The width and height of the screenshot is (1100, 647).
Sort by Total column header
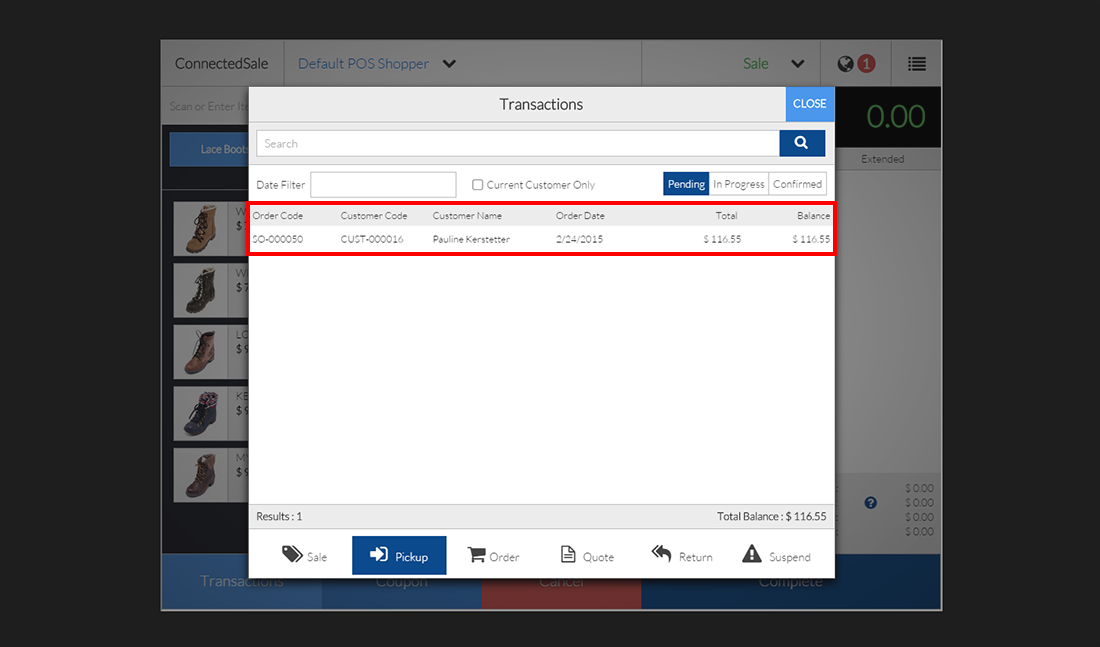pos(726,215)
